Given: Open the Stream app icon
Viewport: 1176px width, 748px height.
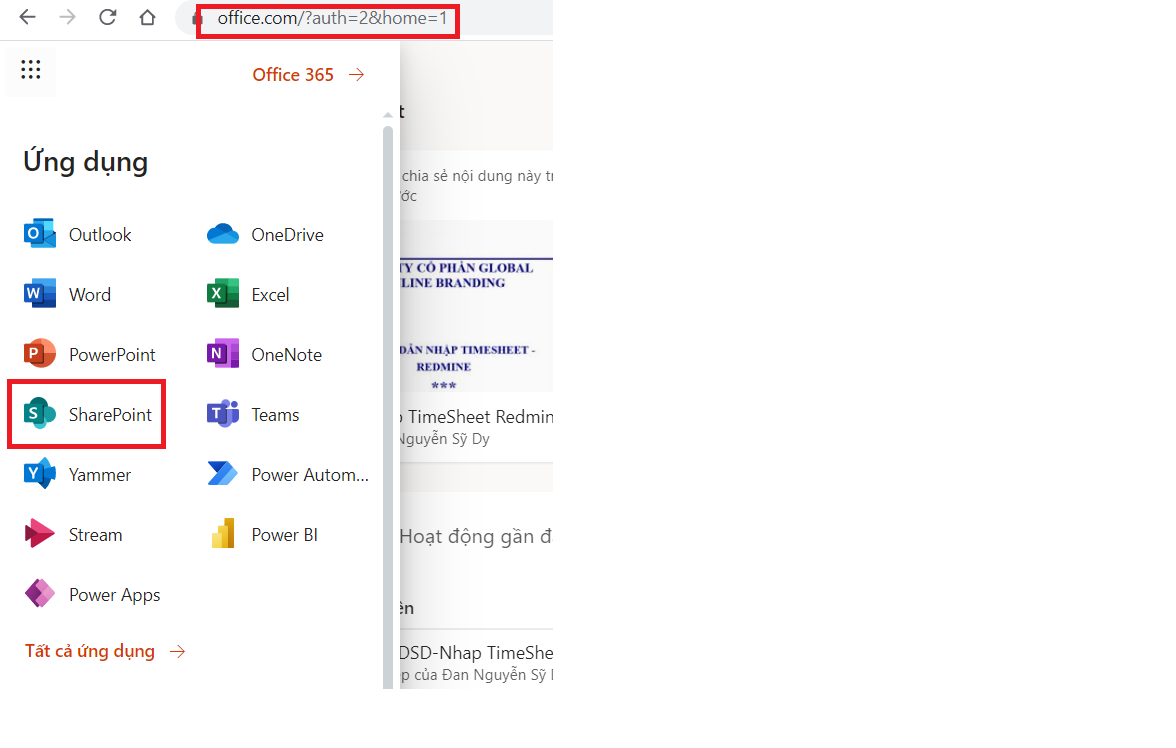Looking at the screenshot, I should (x=40, y=534).
